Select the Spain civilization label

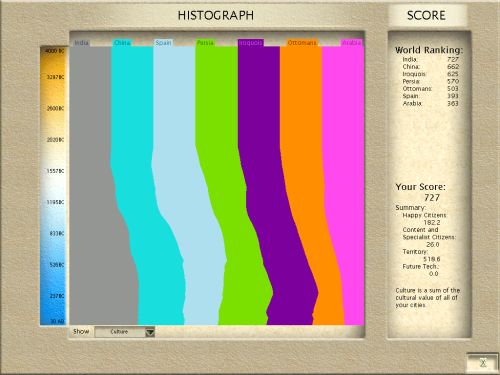pyautogui.click(x=163, y=43)
